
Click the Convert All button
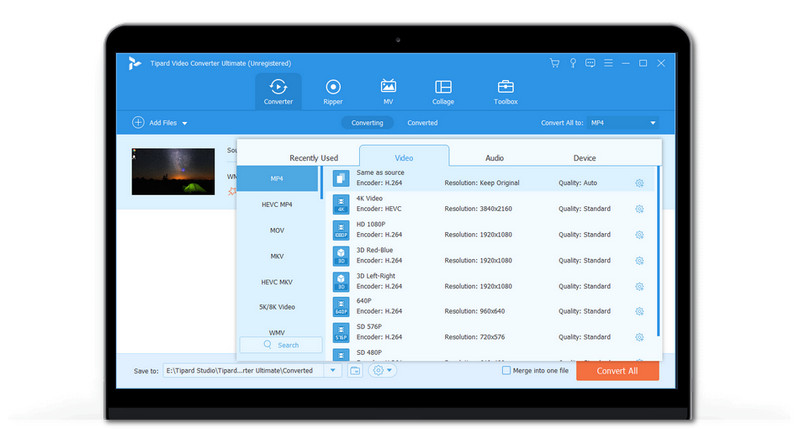click(x=617, y=371)
